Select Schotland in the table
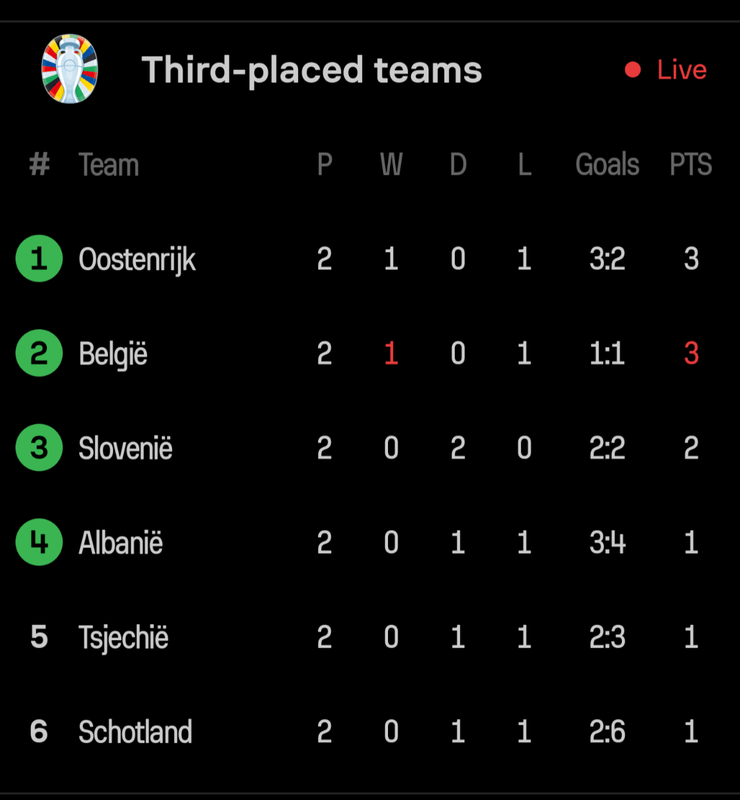Viewport: 740px width, 800px height. click(135, 731)
